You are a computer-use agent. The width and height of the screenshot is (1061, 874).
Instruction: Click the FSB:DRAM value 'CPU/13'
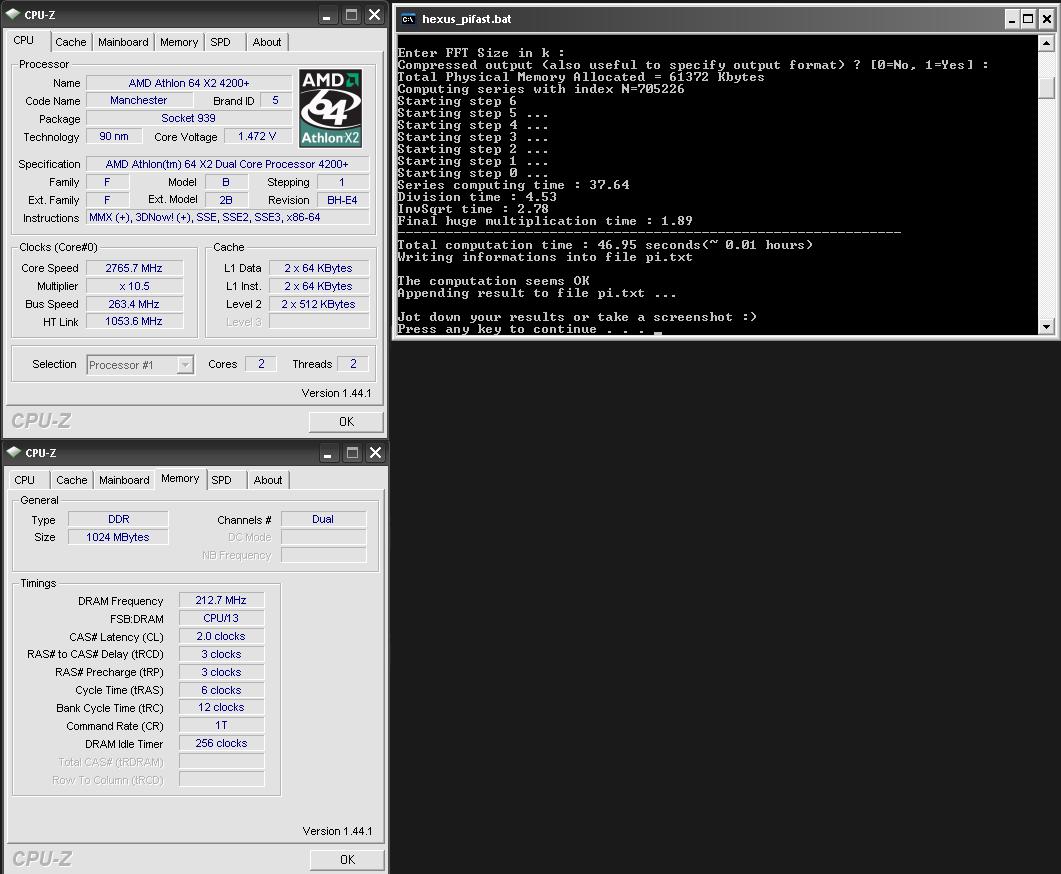(x=221, y=618)
